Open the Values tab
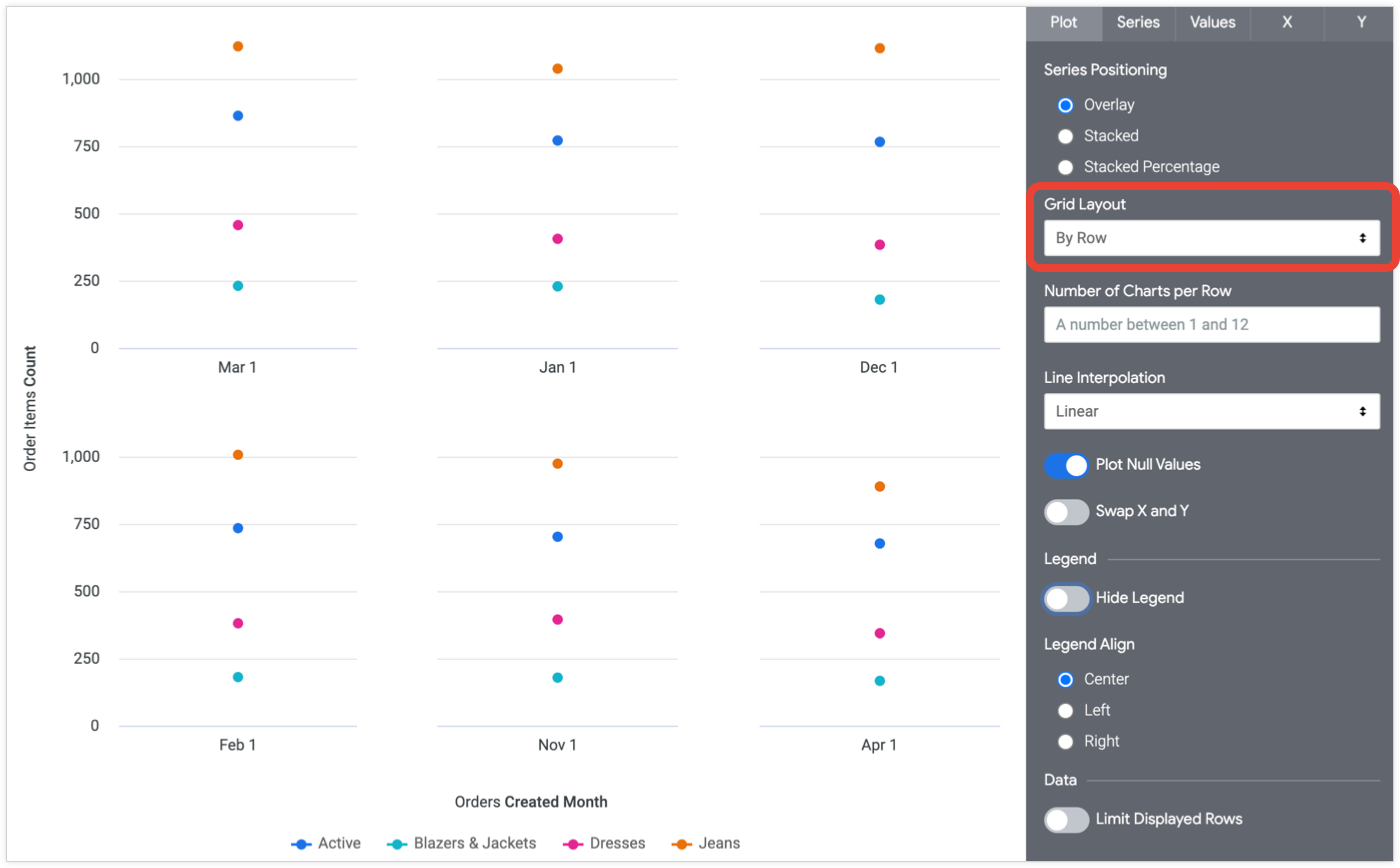1400x868 pixels. (1212, 22)
